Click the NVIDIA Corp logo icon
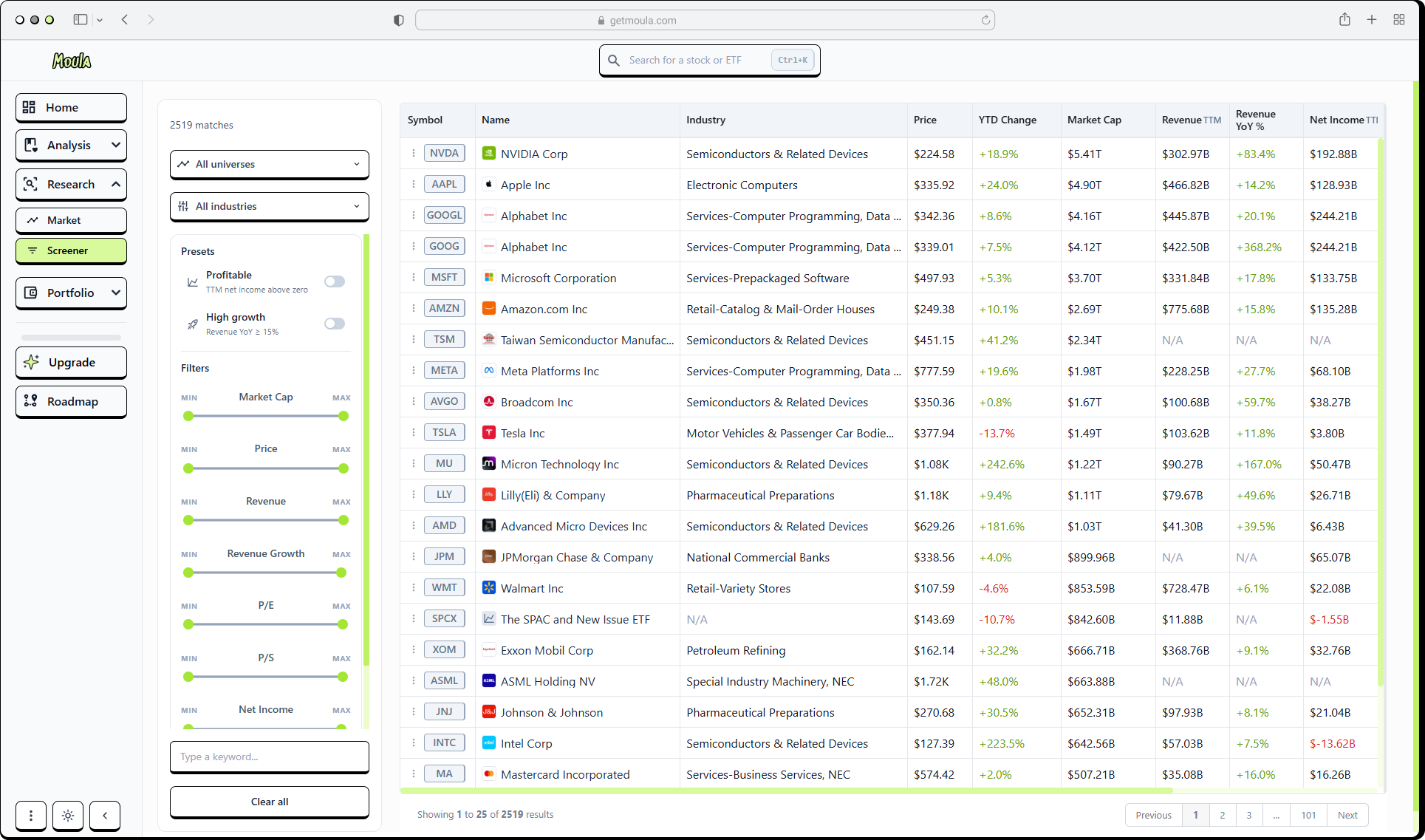The image size is (1425, 840). 488,153
